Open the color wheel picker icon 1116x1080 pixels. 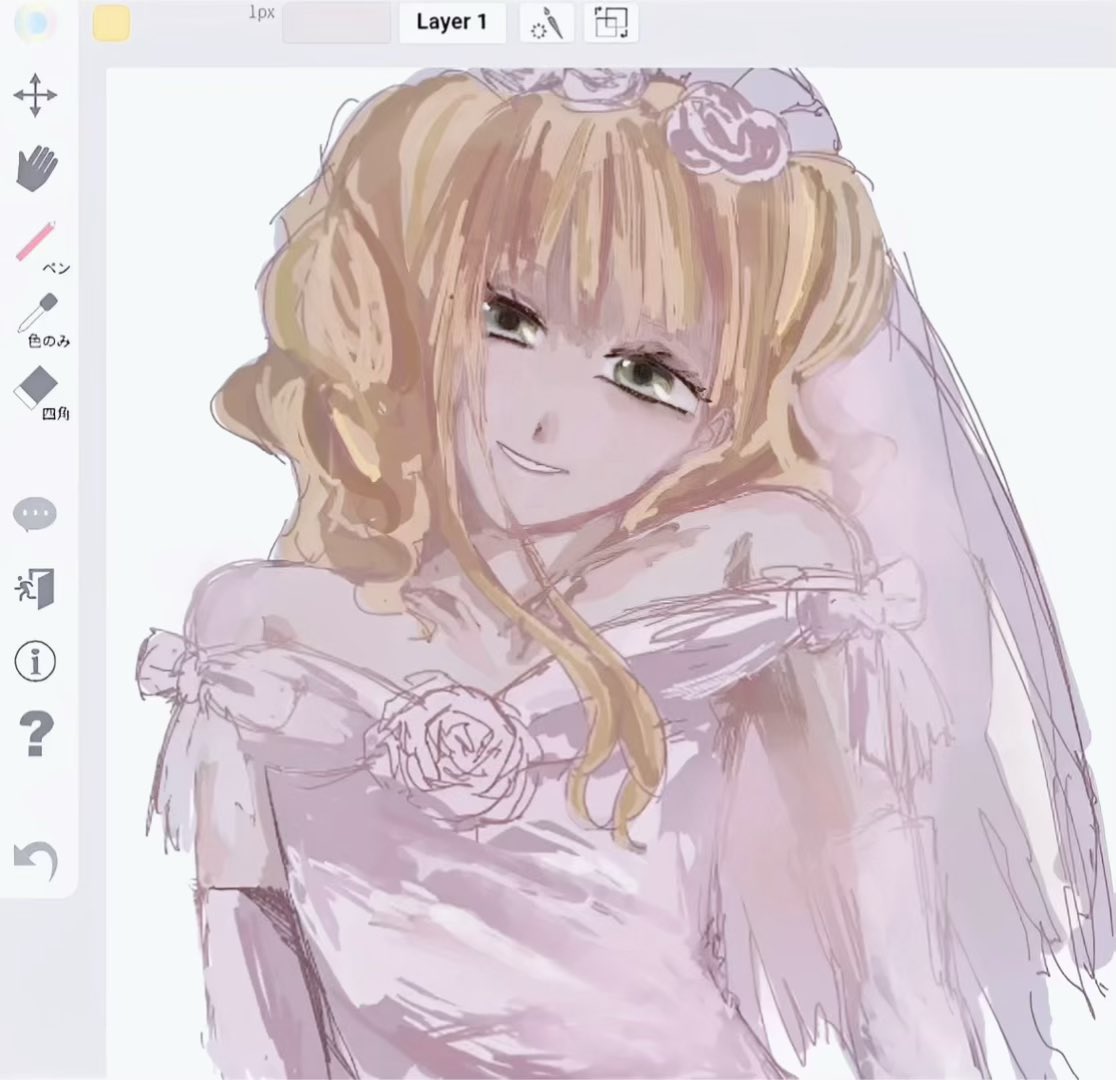tap(33, 23)
